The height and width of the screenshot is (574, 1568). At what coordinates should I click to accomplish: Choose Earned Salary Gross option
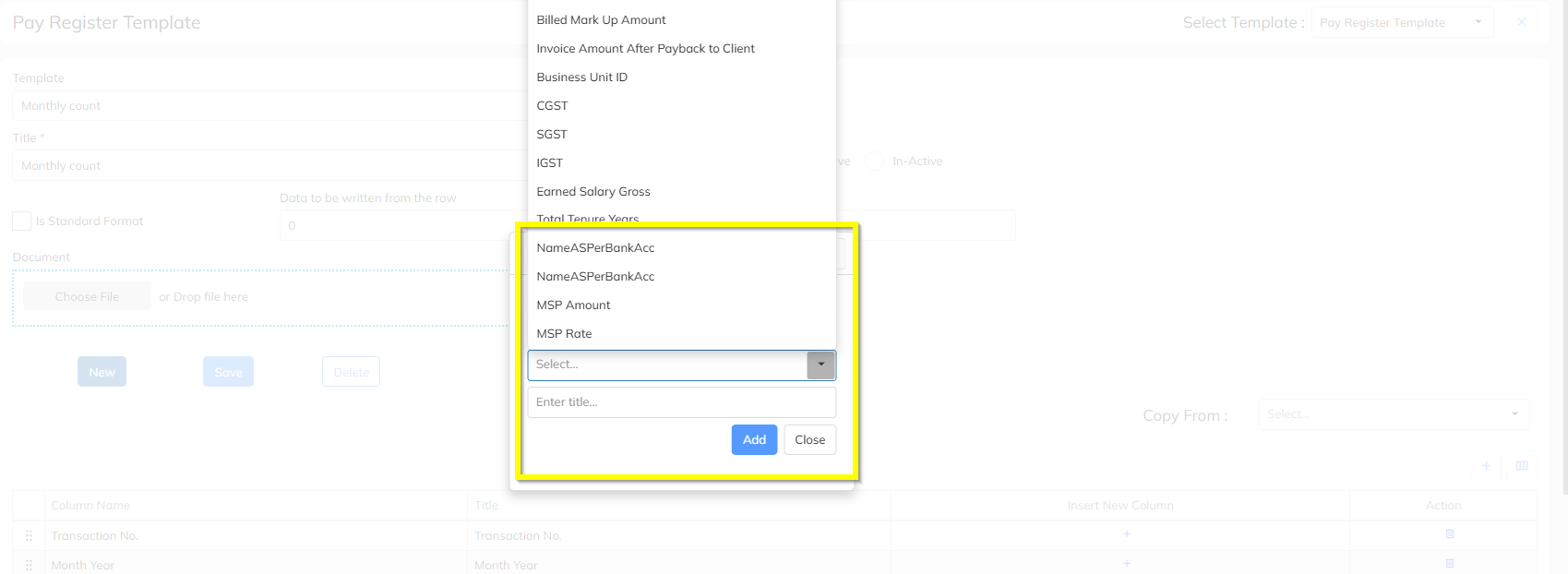(593, 192)
